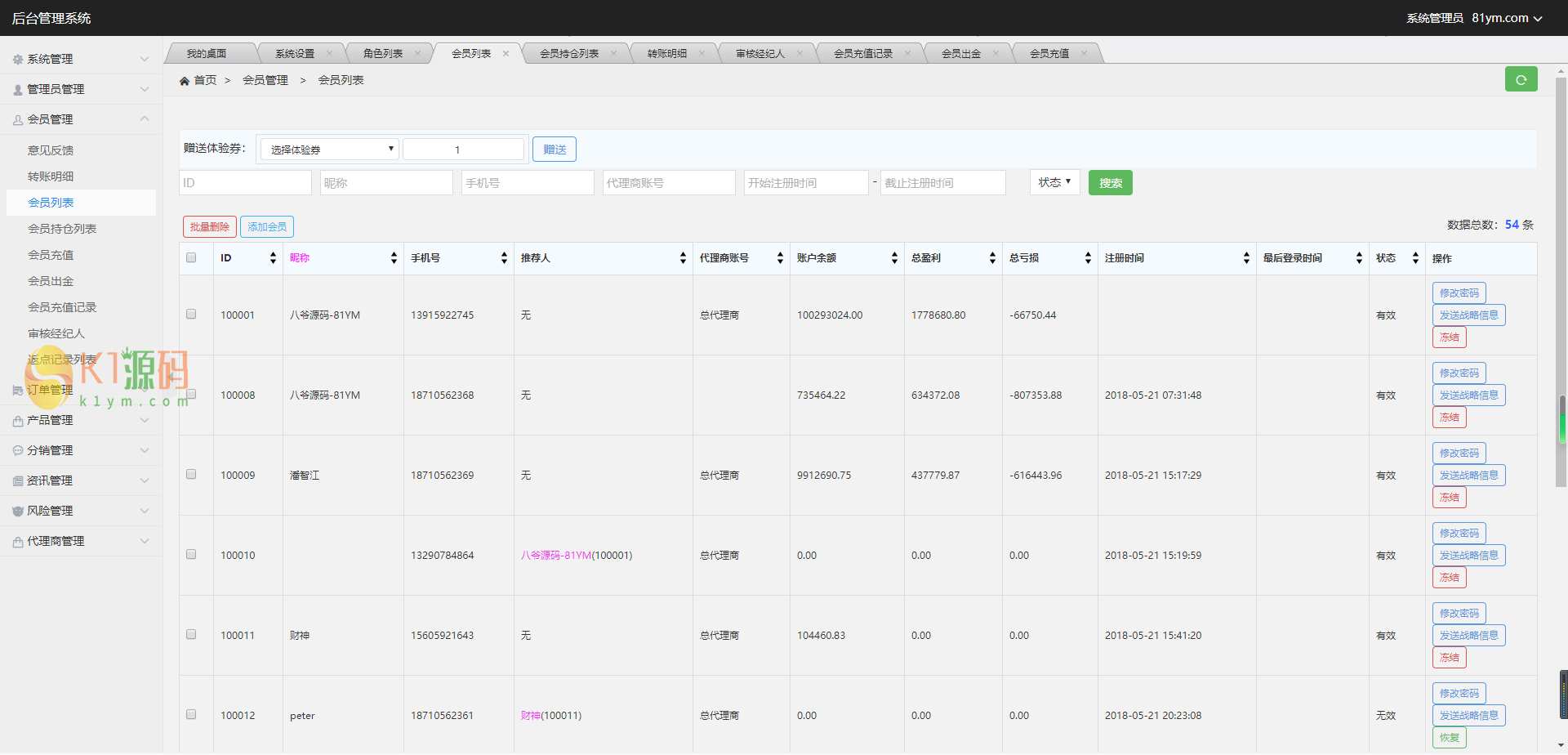Click the 风险管理 shield icon in sidebar
This screenshot has height=755, width=1568.
[x=18, y=512]
